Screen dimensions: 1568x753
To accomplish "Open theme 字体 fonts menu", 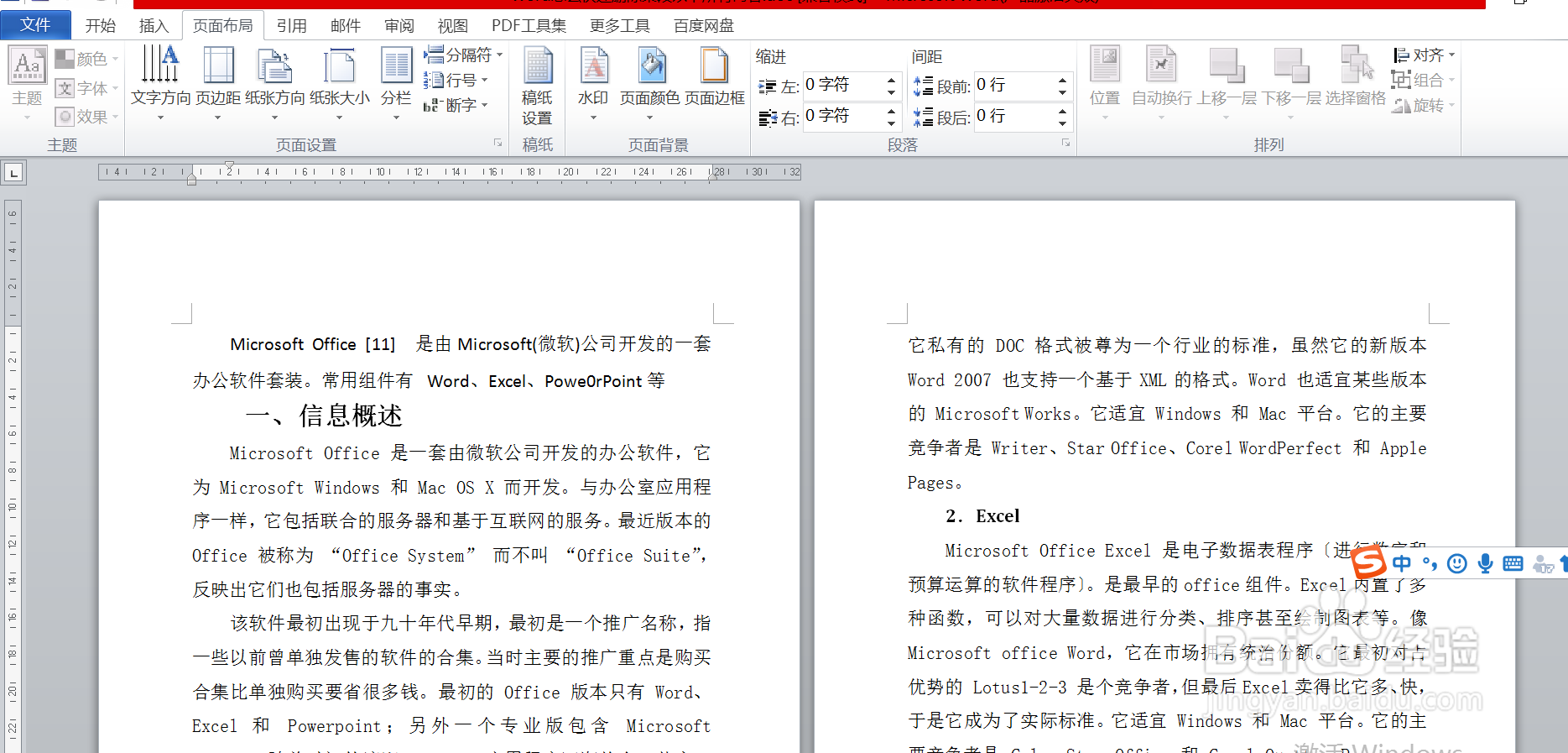I will 86,88.
